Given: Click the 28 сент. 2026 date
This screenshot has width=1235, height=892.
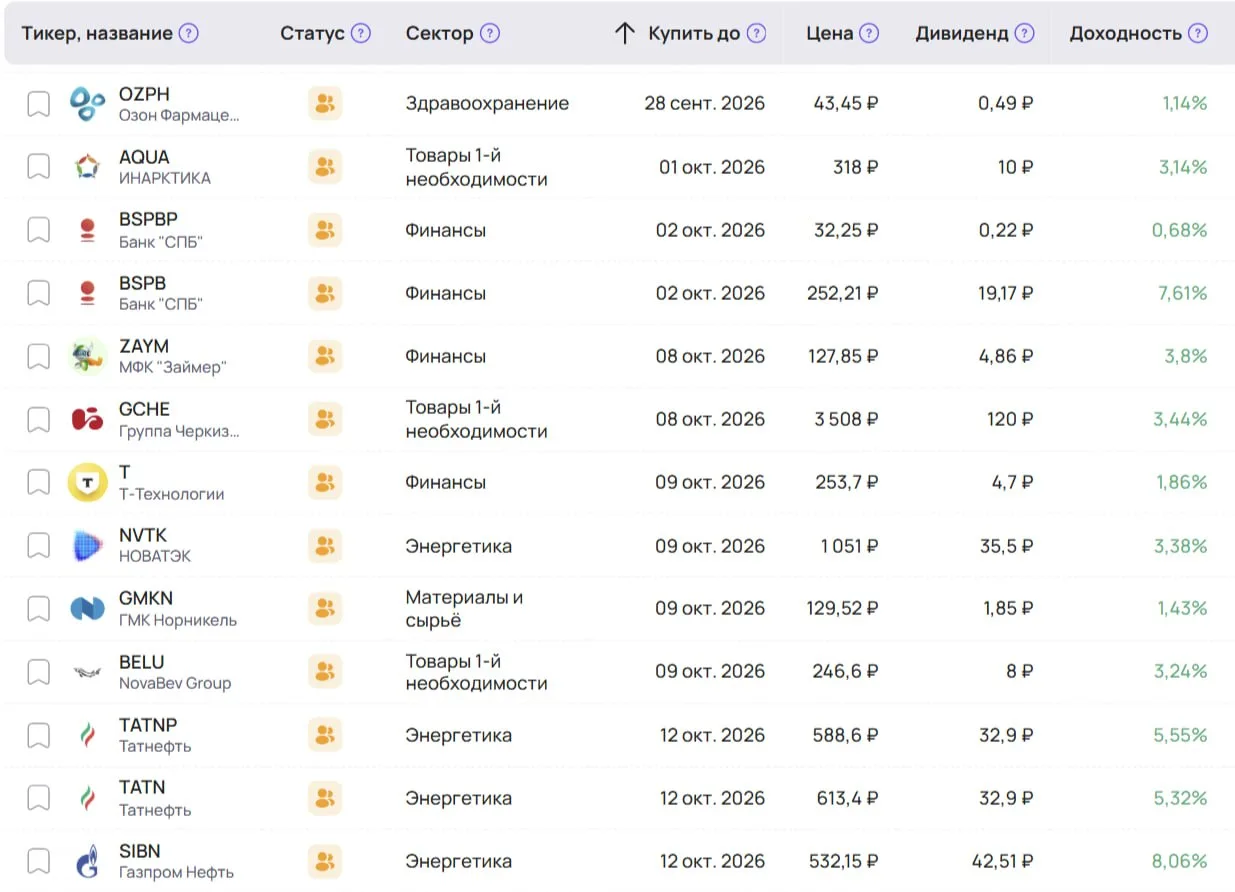Looking at the screenshot, I should click(705, 104).
